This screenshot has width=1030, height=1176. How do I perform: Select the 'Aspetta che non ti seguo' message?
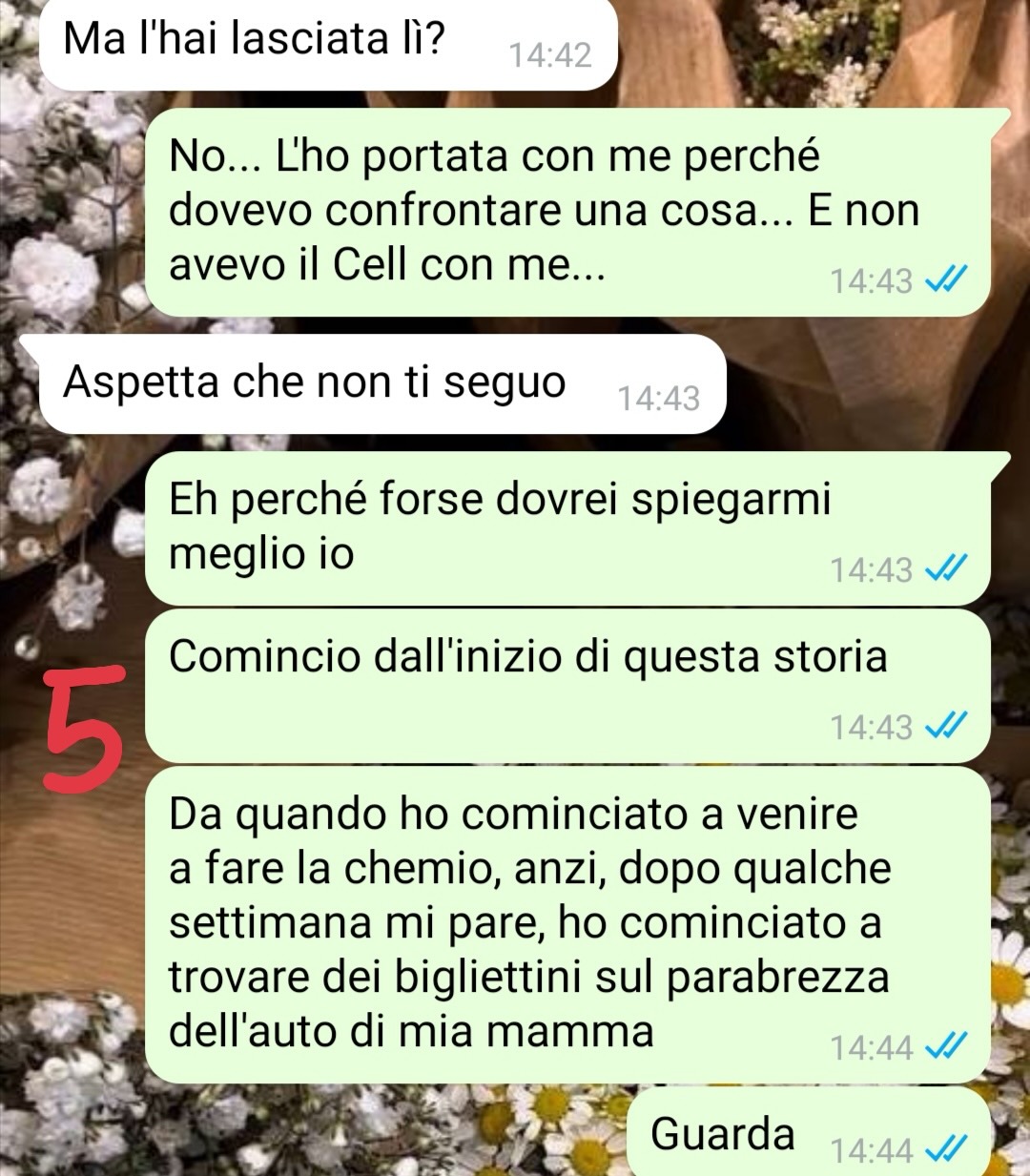(381, 384)
